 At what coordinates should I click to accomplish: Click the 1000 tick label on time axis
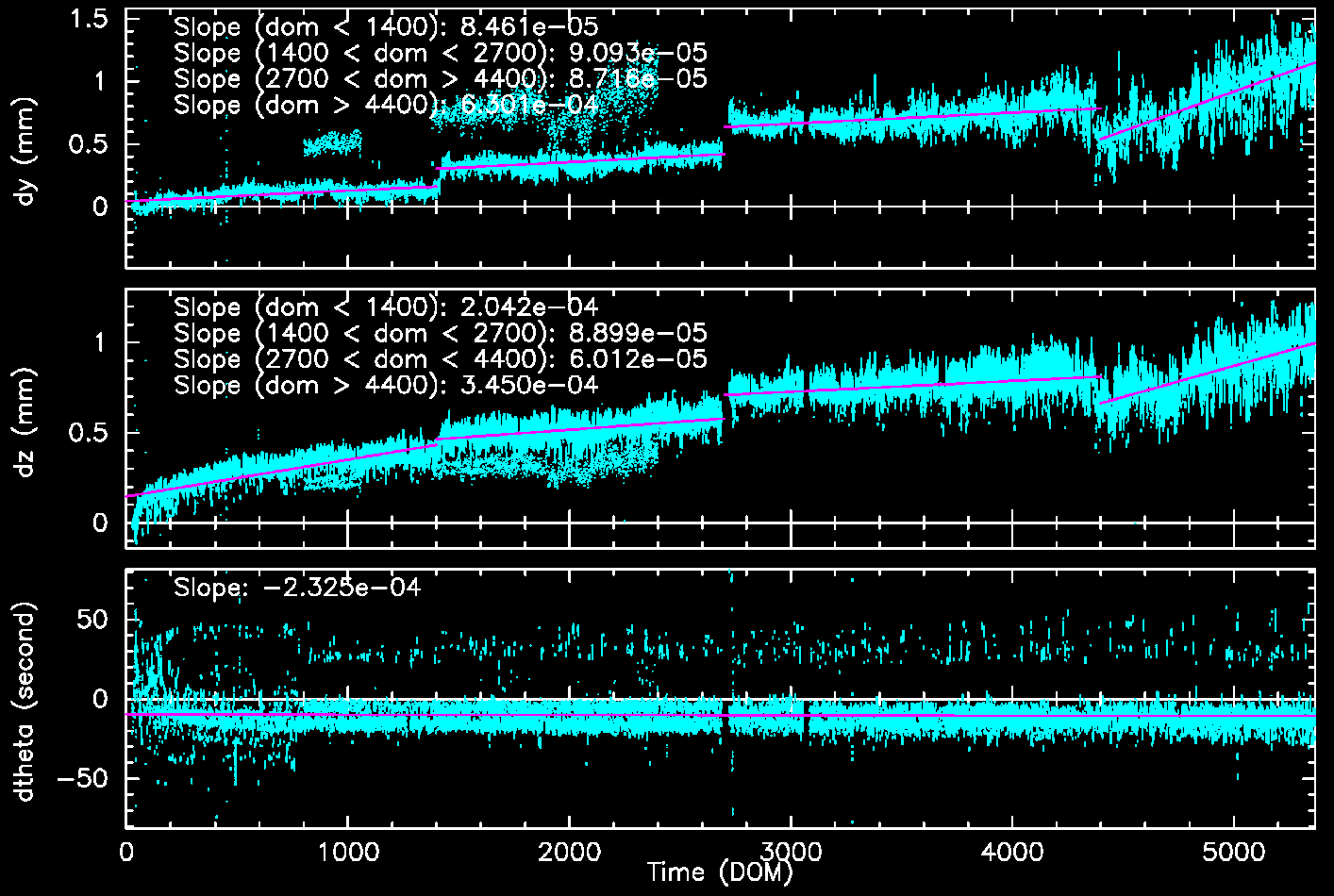[x=348, y=853]
